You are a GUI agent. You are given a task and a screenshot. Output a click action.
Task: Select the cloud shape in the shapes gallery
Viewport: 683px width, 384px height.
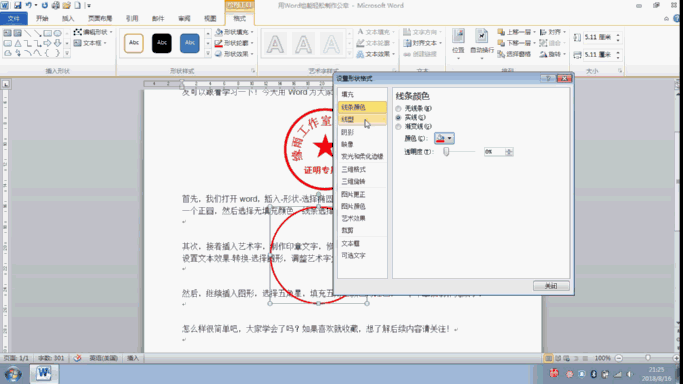click(x=8, y=53)
